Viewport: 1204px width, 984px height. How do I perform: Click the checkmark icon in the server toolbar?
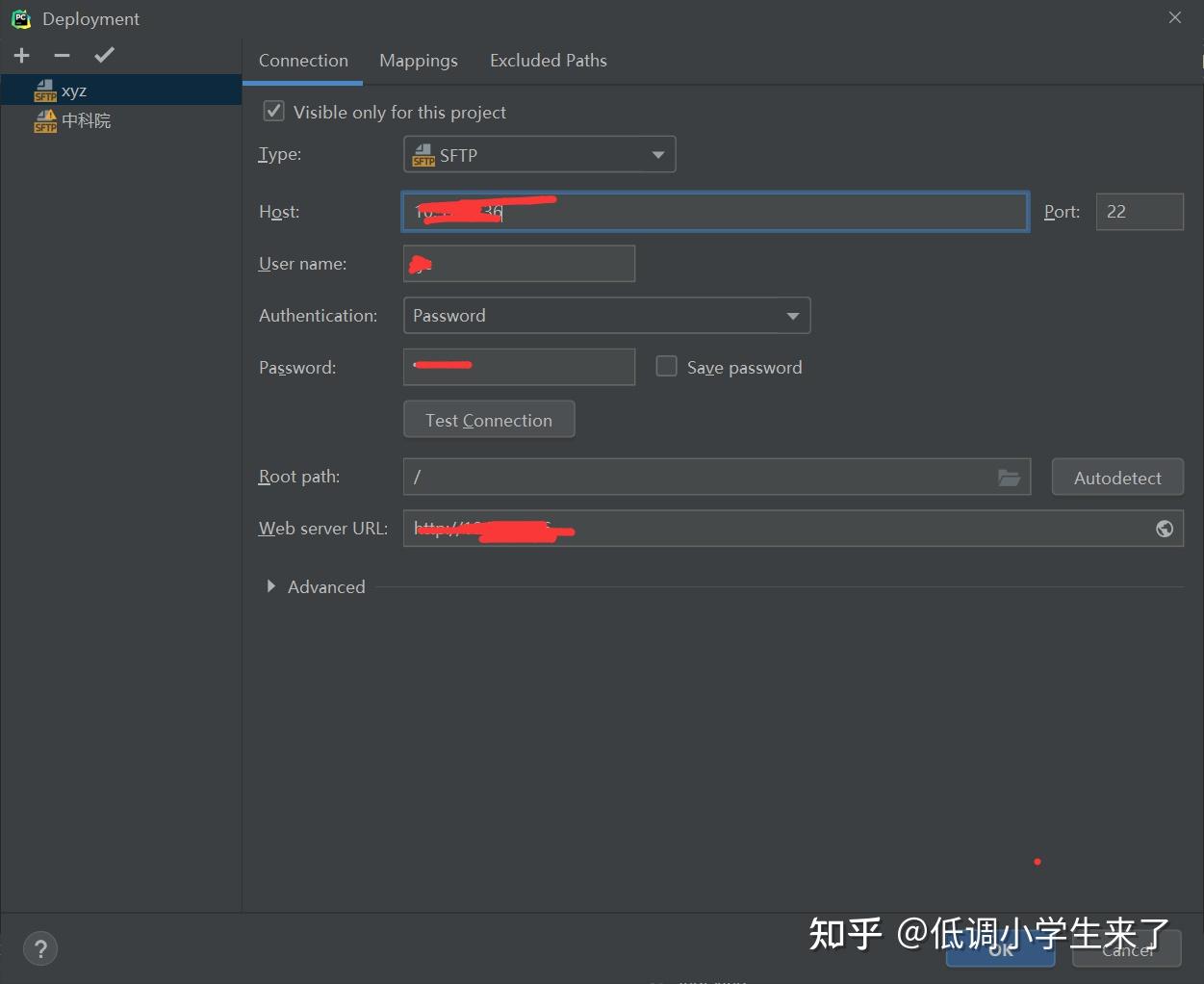pyautogui.click(x=104, y=55)
